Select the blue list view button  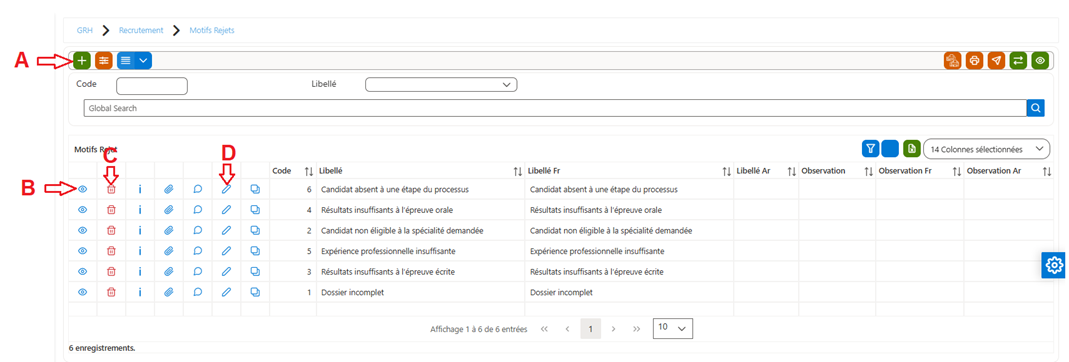click(x=125, y=61)
